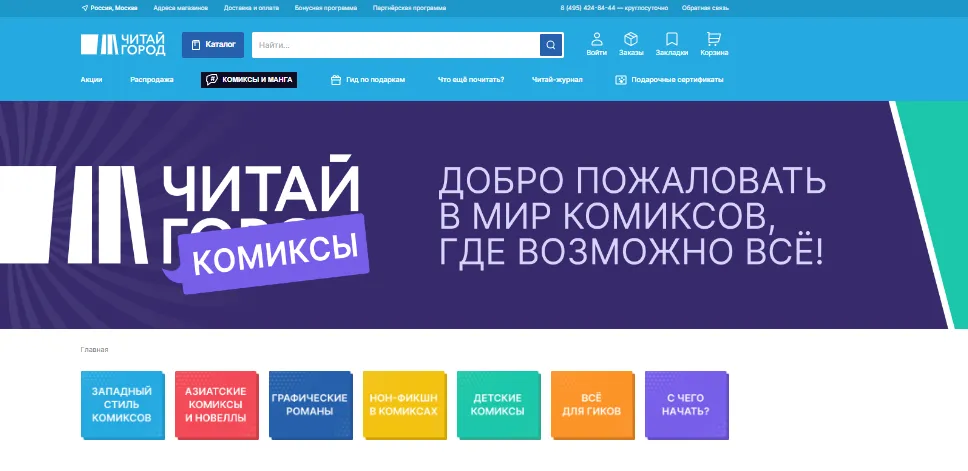This screenshot has height=471, width=968.
Task: Select the red Азиатские комиксы и новеллы tile
Action: pyautogui.click(x=217, y=405)
